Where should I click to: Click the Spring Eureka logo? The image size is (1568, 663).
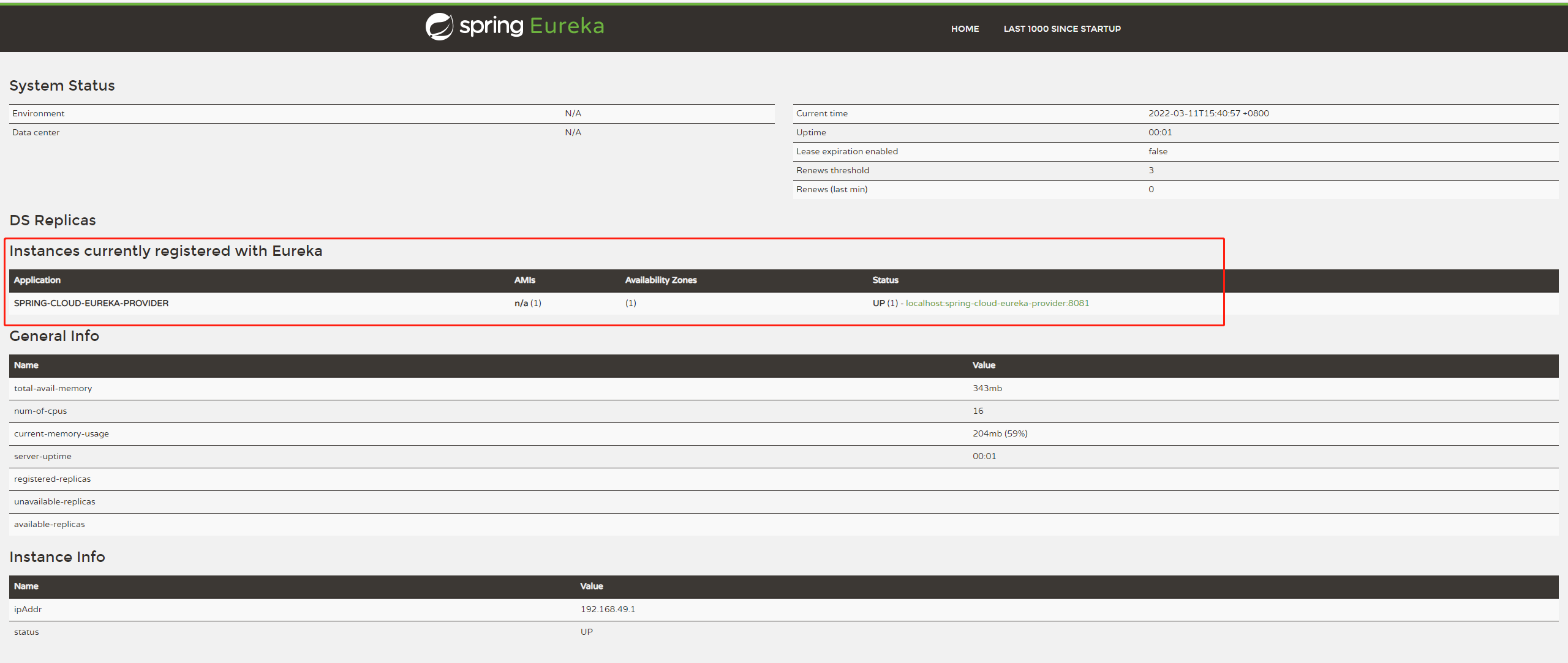514,26
